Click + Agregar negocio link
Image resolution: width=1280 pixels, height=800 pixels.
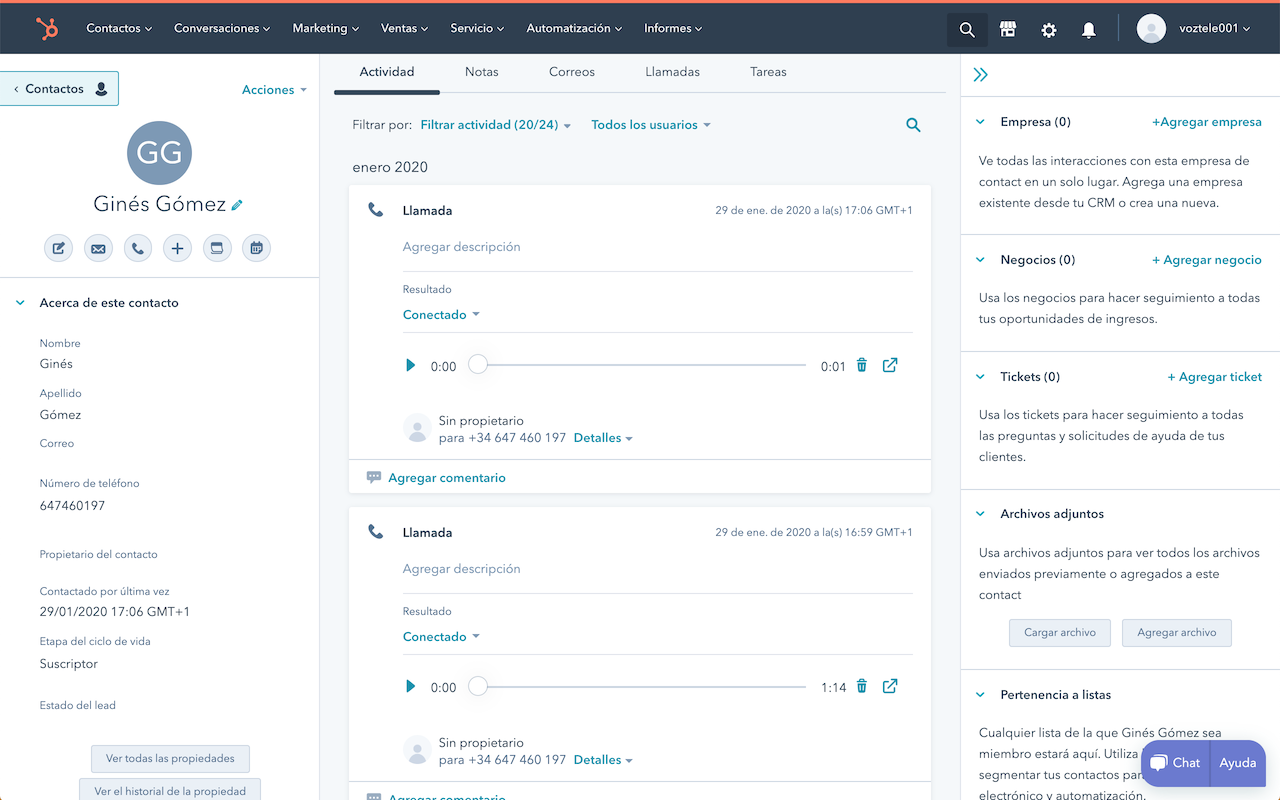[1207, 260]
